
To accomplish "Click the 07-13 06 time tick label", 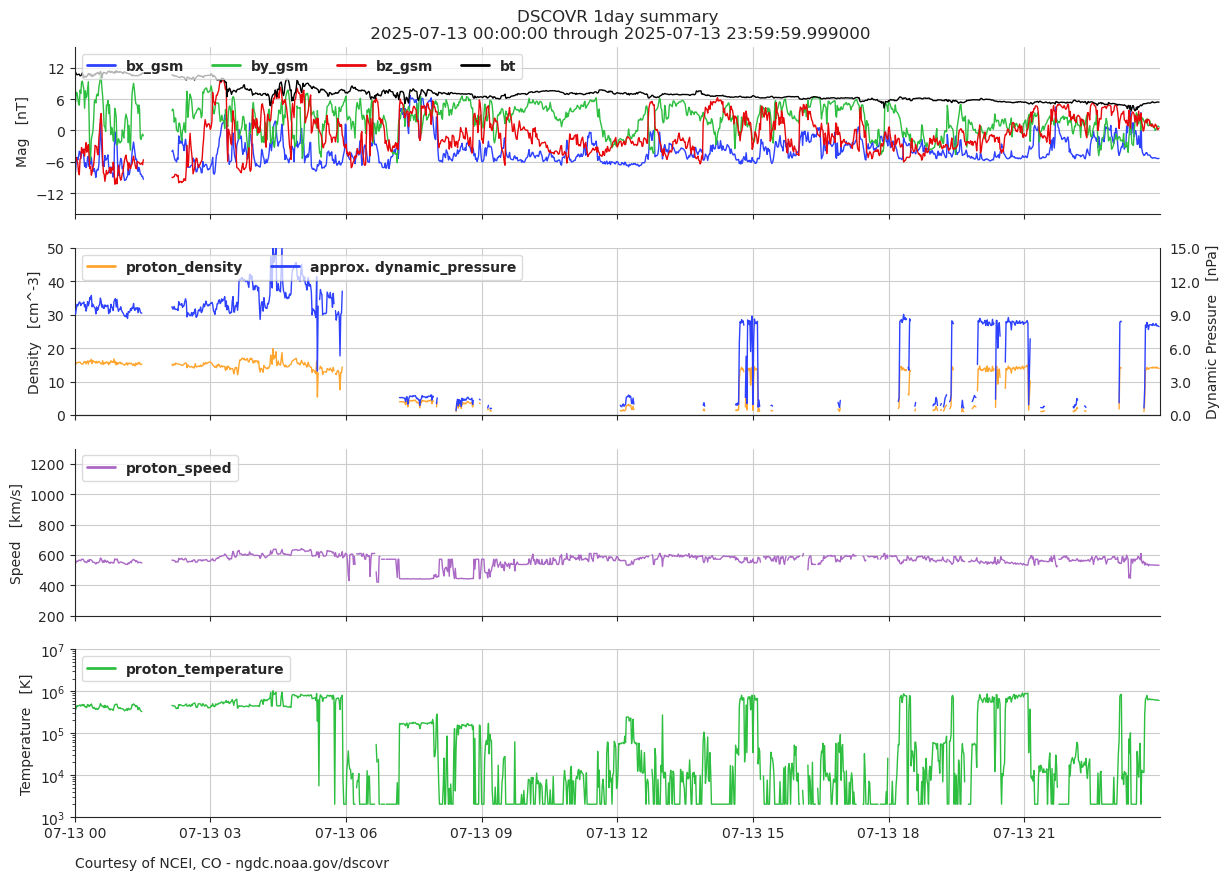I will (346, 833).
